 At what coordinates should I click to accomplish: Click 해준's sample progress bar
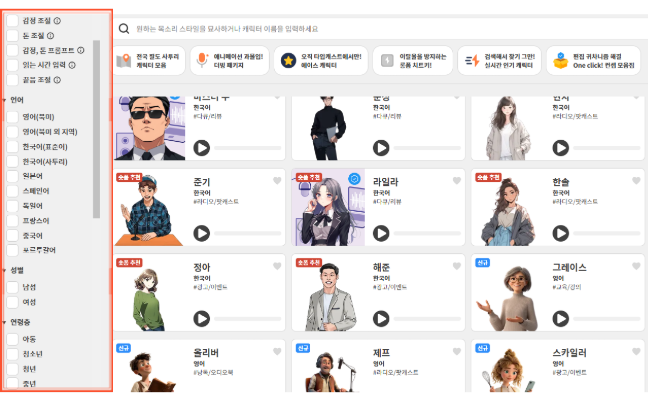pos(427,319)
